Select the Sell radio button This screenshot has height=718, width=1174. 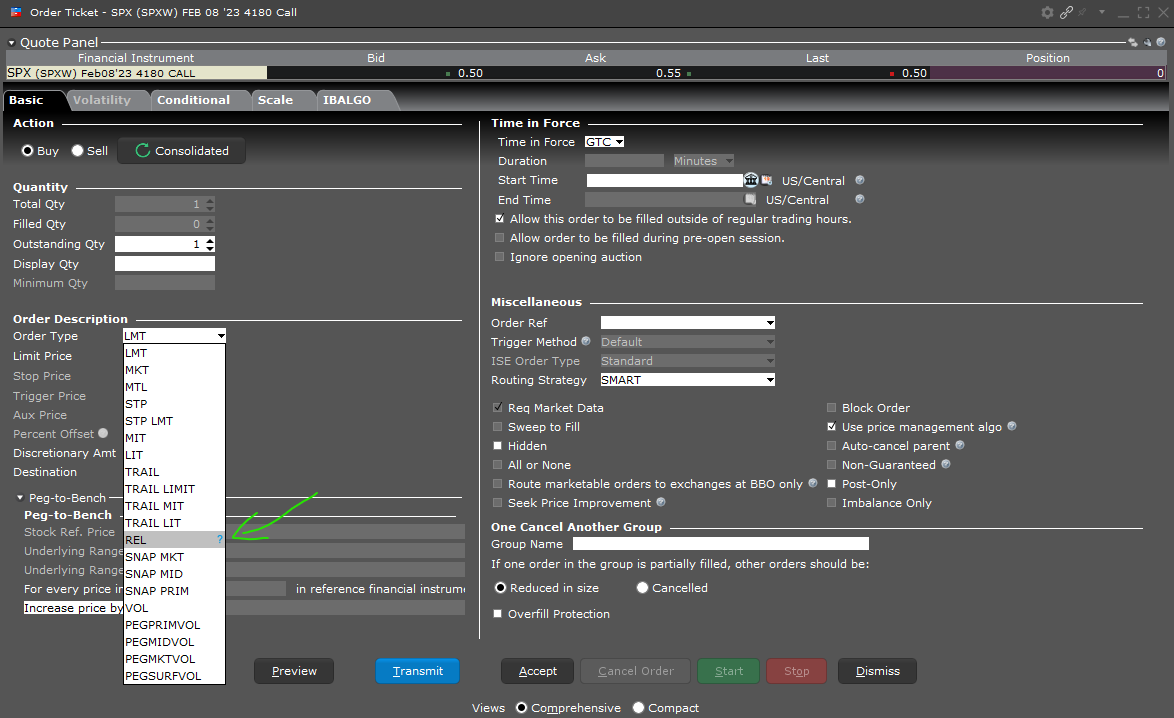(77, 150)
